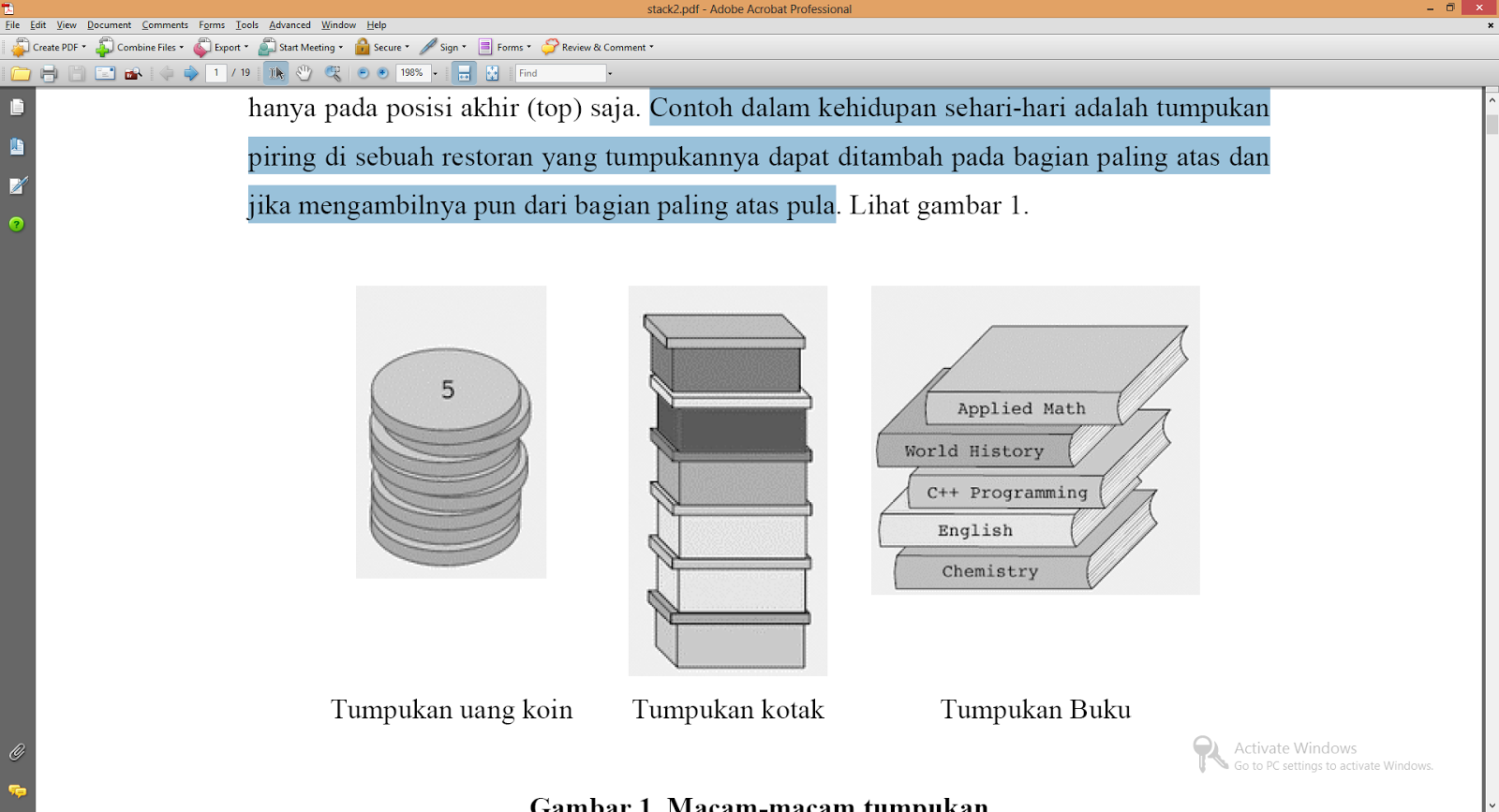Open the Forms toolbar dropdown
This screenshot has height=812, width=1499.
click(x=505, y=47)
